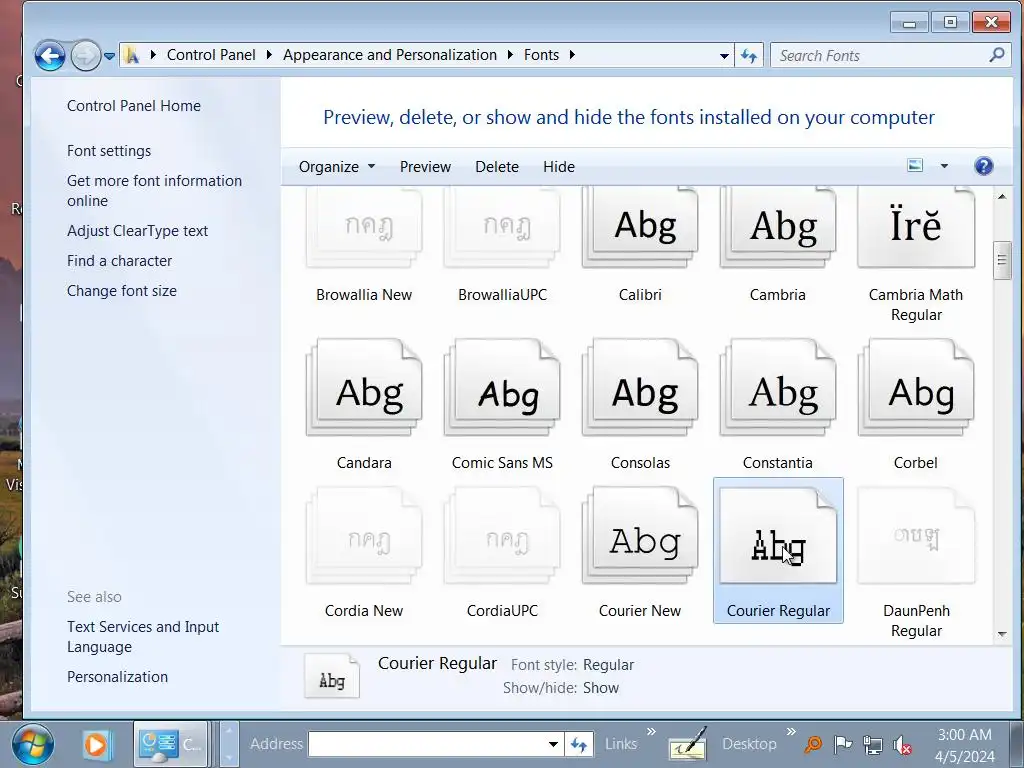
Task: Open Find a character link
Action: coord(120,261)
